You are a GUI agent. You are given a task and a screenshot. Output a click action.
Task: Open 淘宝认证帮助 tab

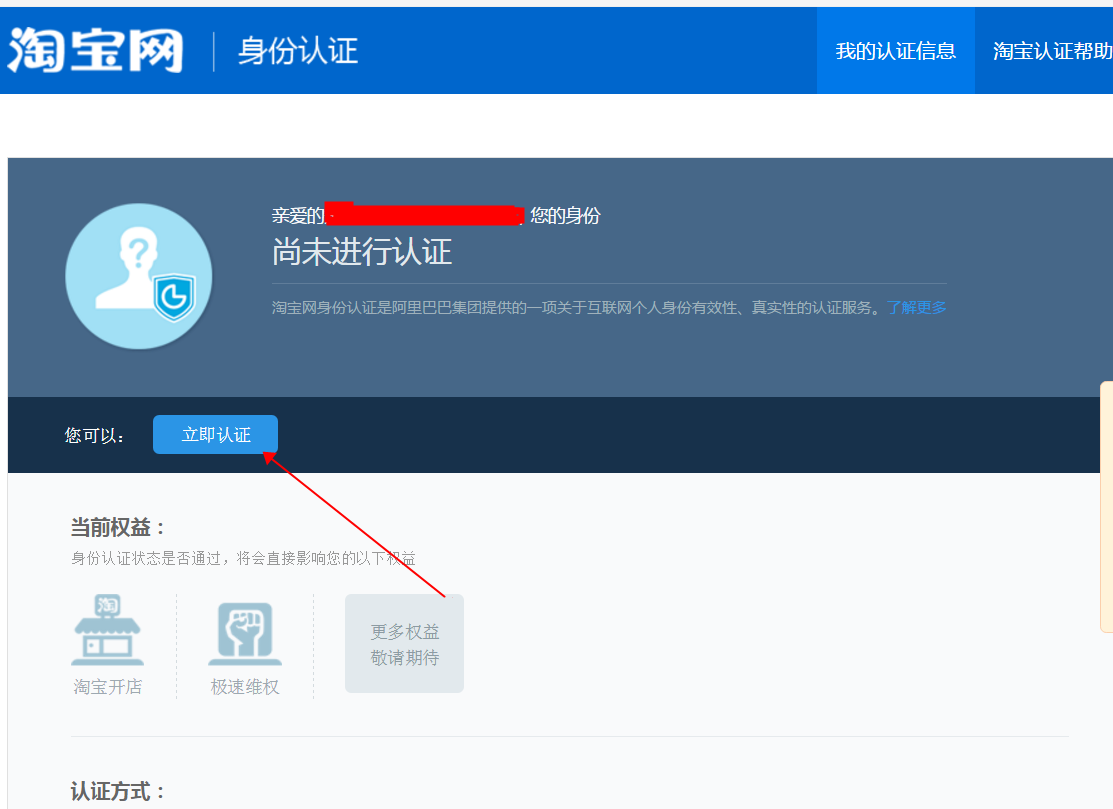coord(1052,50)
